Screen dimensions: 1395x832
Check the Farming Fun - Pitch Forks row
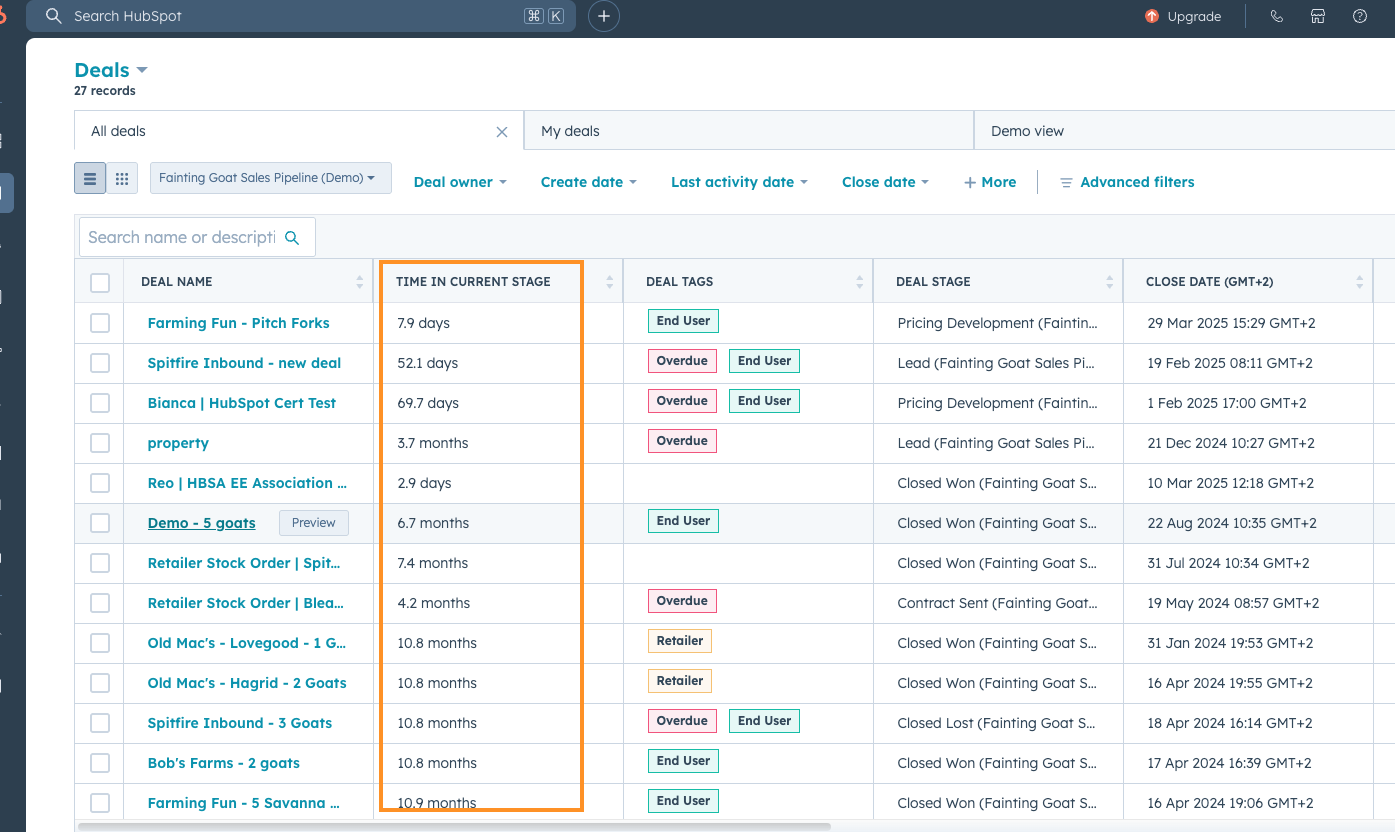click(100, 323)
